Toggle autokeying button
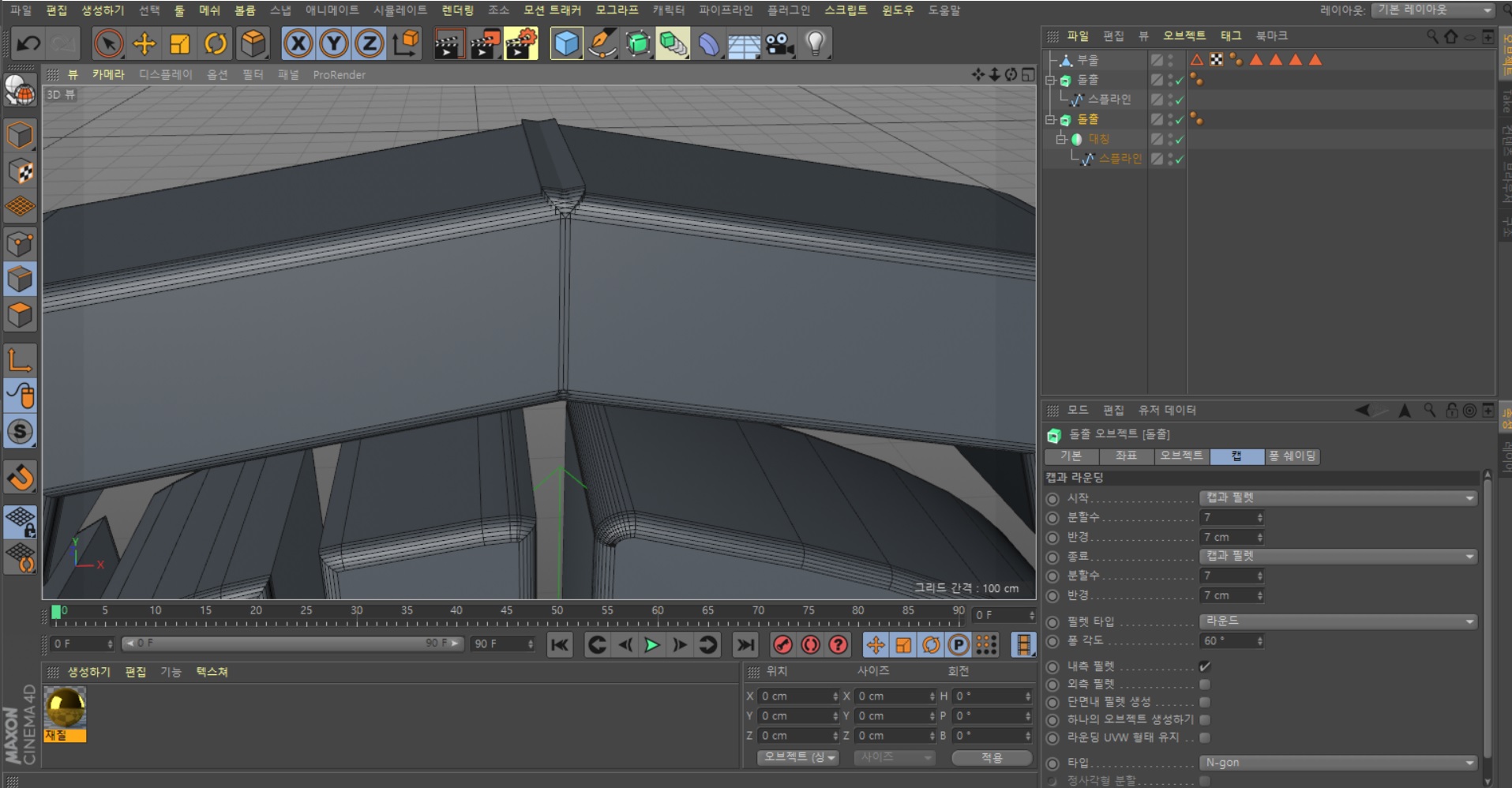The height and width of the screenshot is (788, 1512). (x=810, y=645)
